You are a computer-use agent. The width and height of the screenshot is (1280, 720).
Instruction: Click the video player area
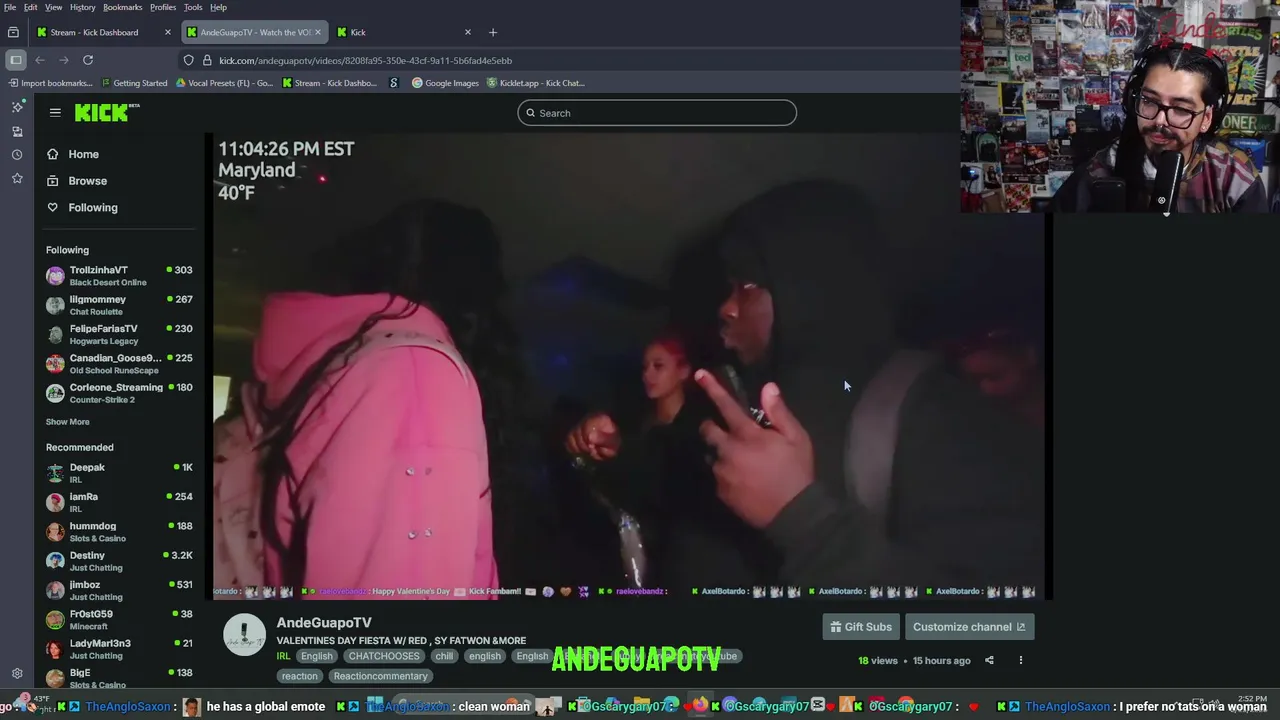click(630, 366)
